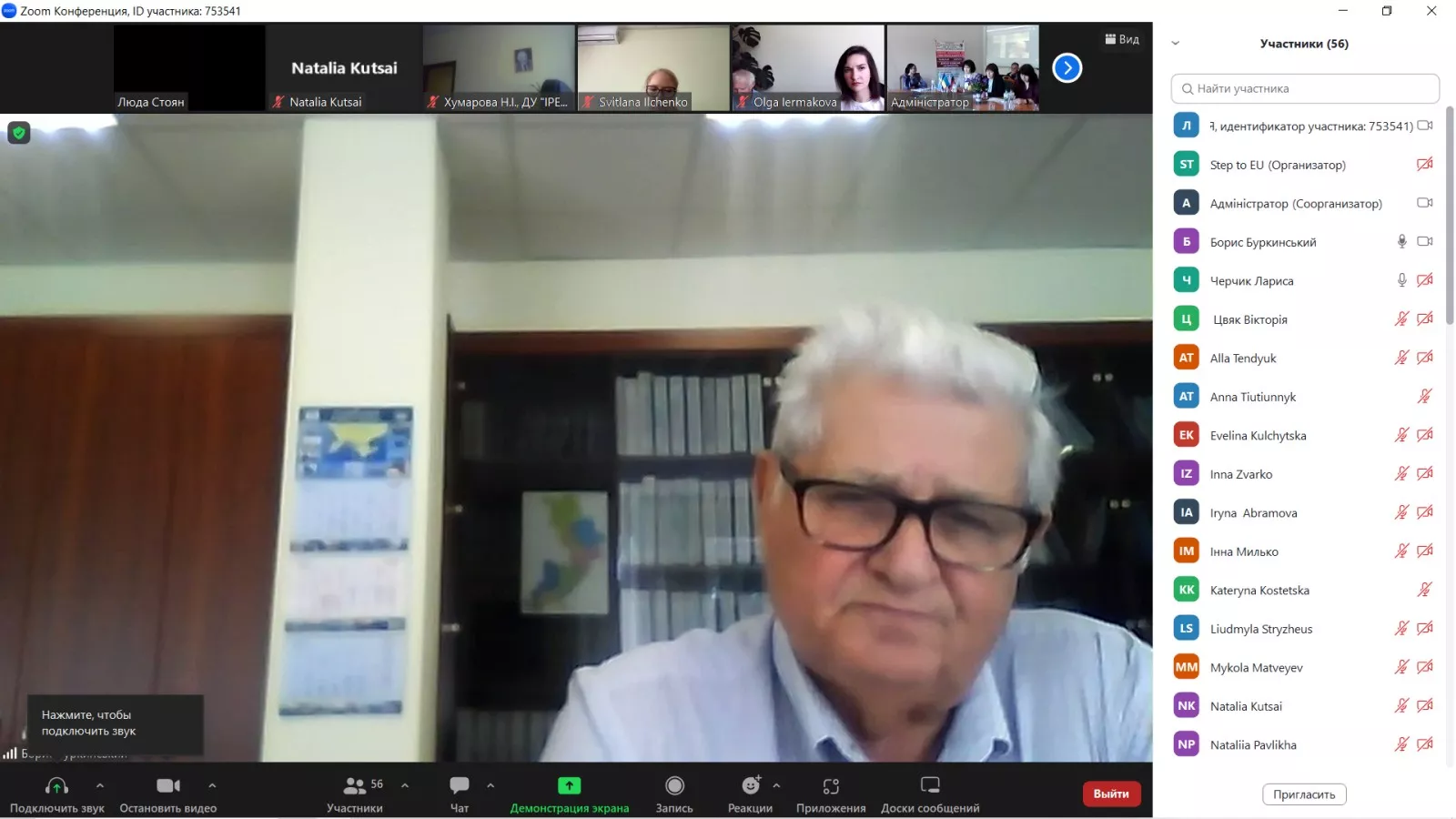Screen dimensions: 1456x819
Task: Click the Найти участника search field
Action: [1305, 88]
